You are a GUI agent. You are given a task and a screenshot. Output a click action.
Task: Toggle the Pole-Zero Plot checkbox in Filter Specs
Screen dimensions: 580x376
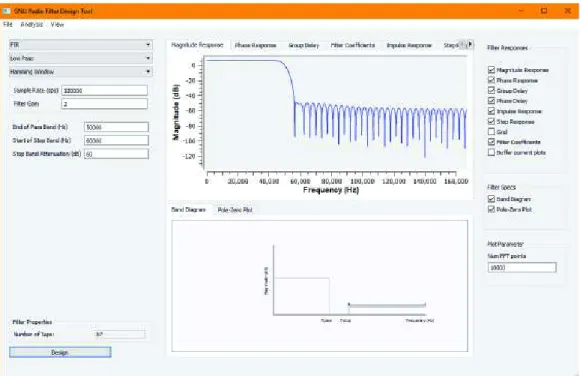tap(491, 209)
